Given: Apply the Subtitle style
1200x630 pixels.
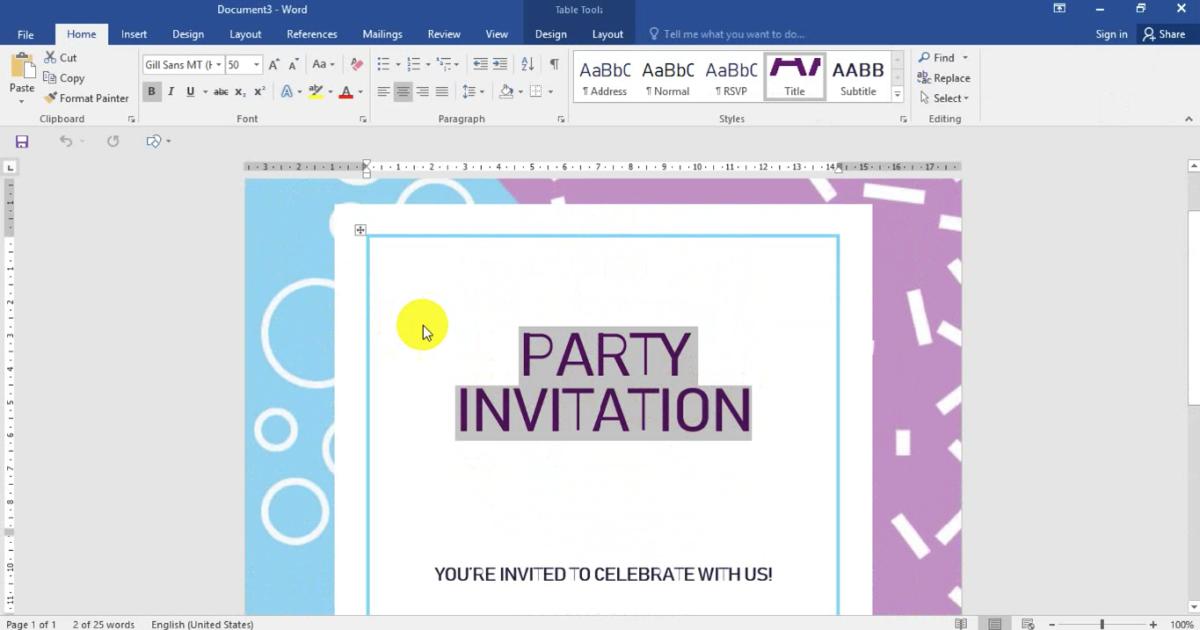Looking at the screenshot, I should [858, 77].
